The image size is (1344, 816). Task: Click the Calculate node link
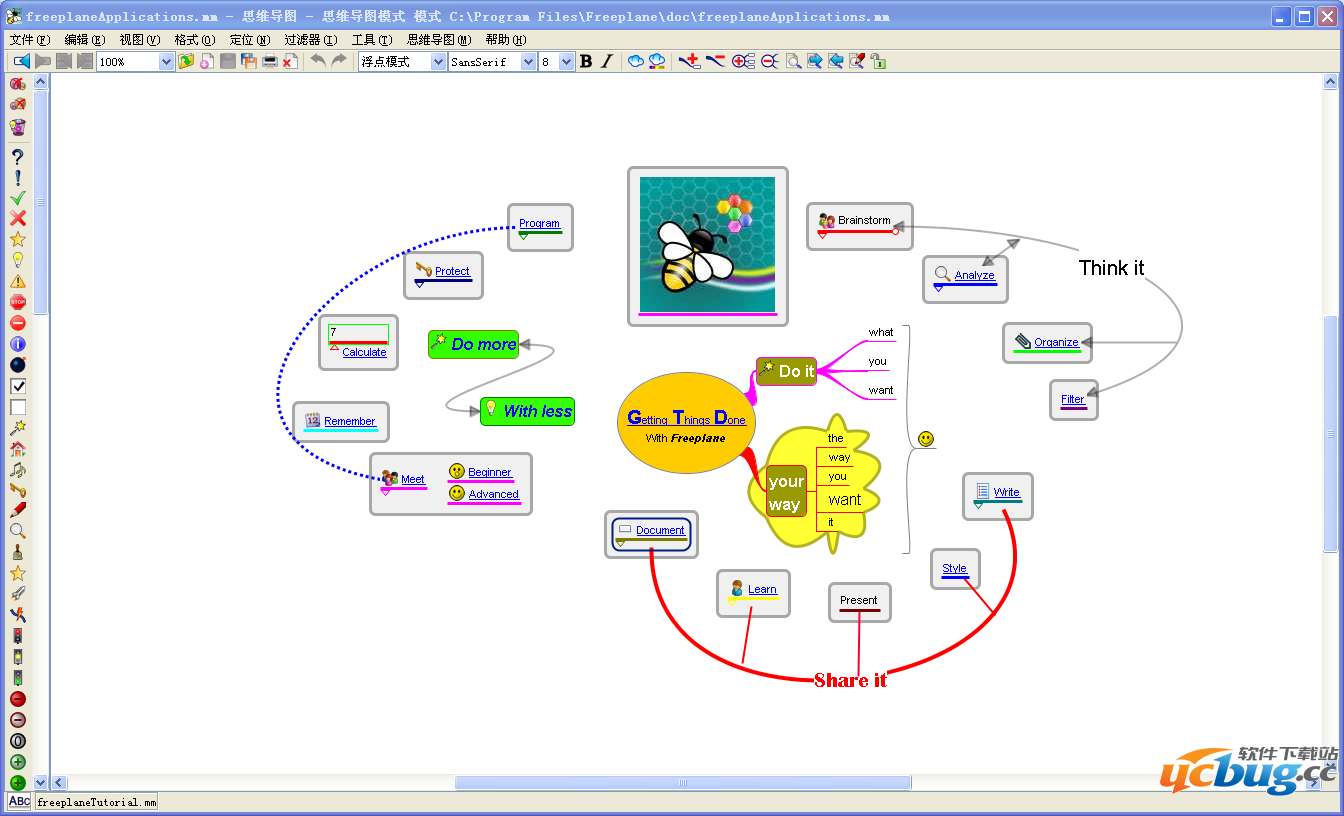pyautogui.click(x=364, y=352)
